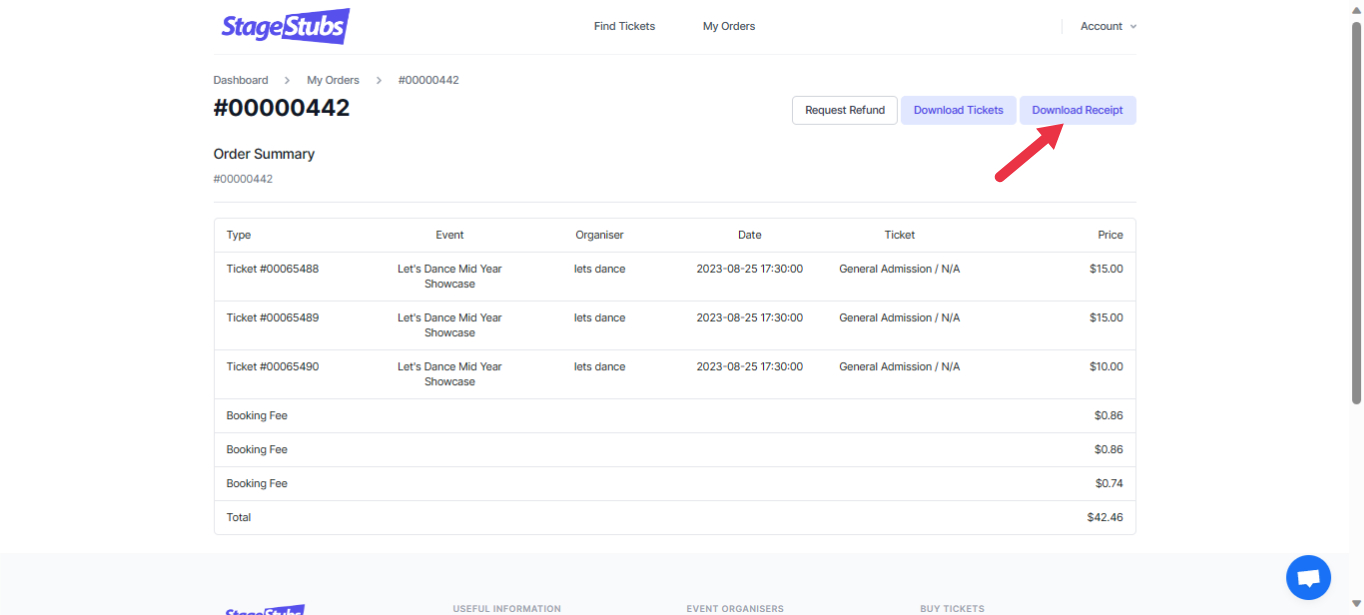Click the Total row amount $42.46
The height and width of the screenshot is (615, 1364).
1104,518
